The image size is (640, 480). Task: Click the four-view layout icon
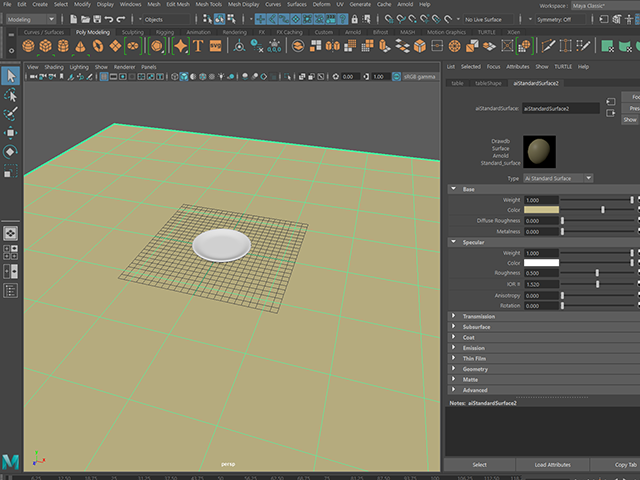pyautogui.click(x=11, y=252)
